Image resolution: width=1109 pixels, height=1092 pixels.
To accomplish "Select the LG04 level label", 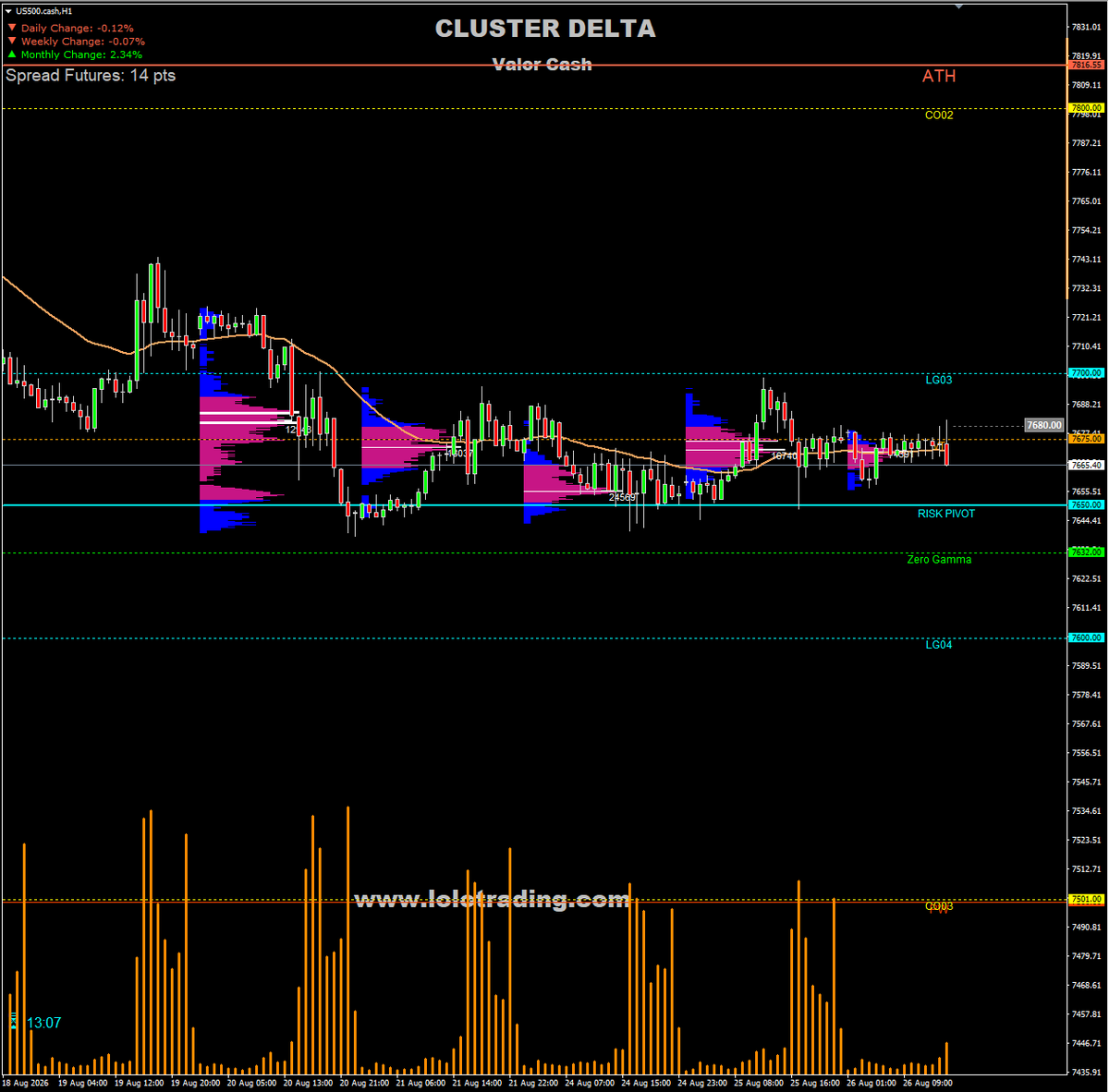I will point(939,645).
